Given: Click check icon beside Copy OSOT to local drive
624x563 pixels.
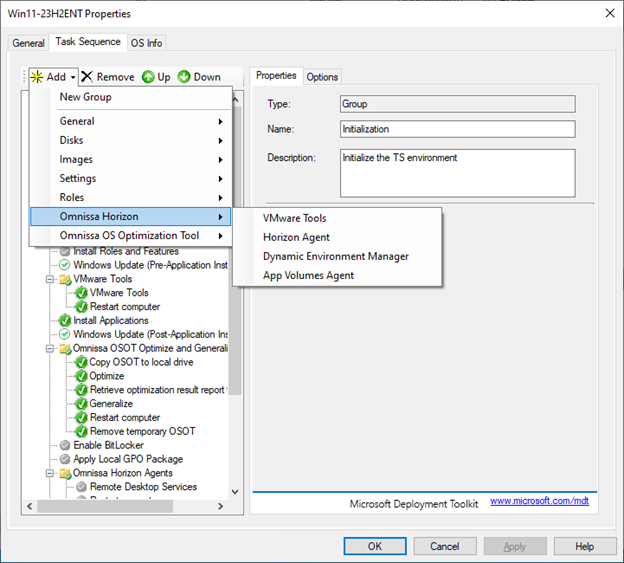Looking at the screenshot, I should (81, 362).
